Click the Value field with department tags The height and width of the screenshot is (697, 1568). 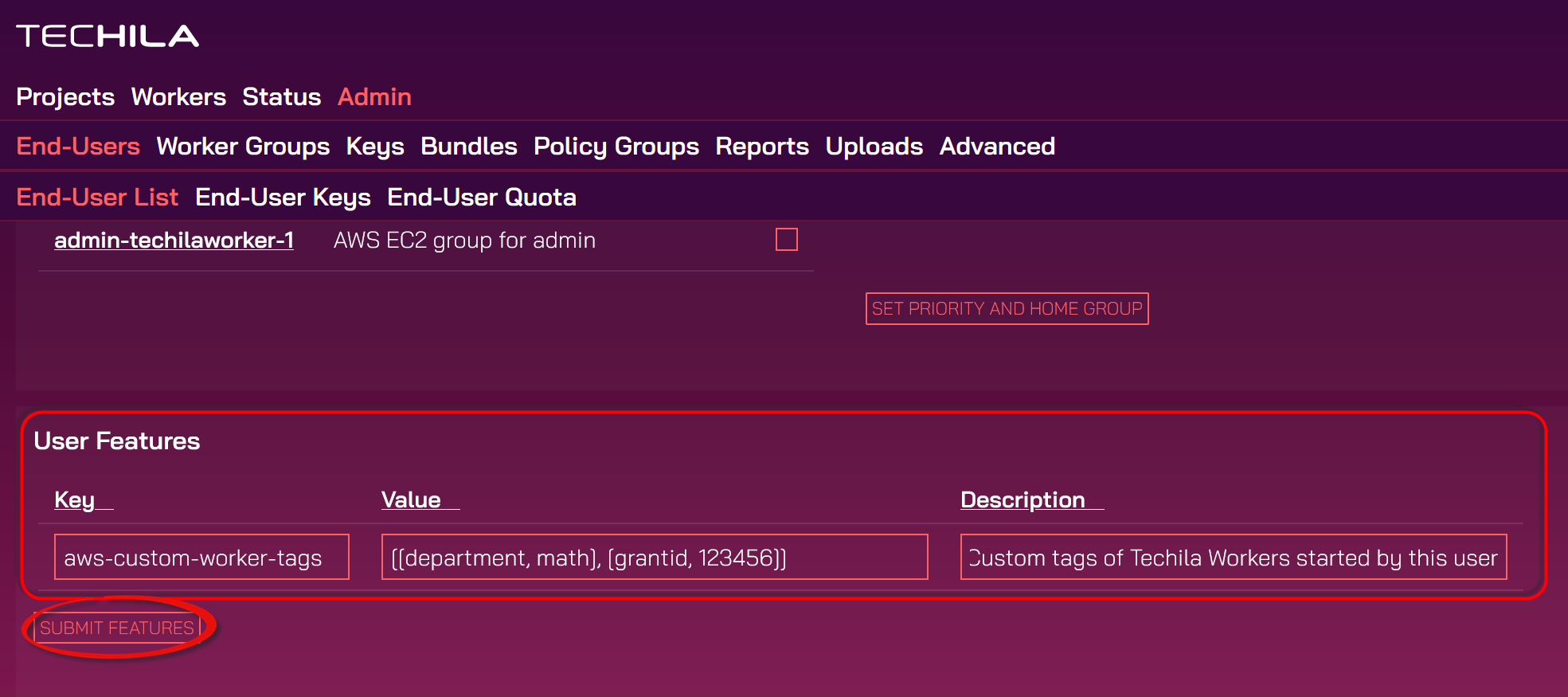tap(654, 558)
